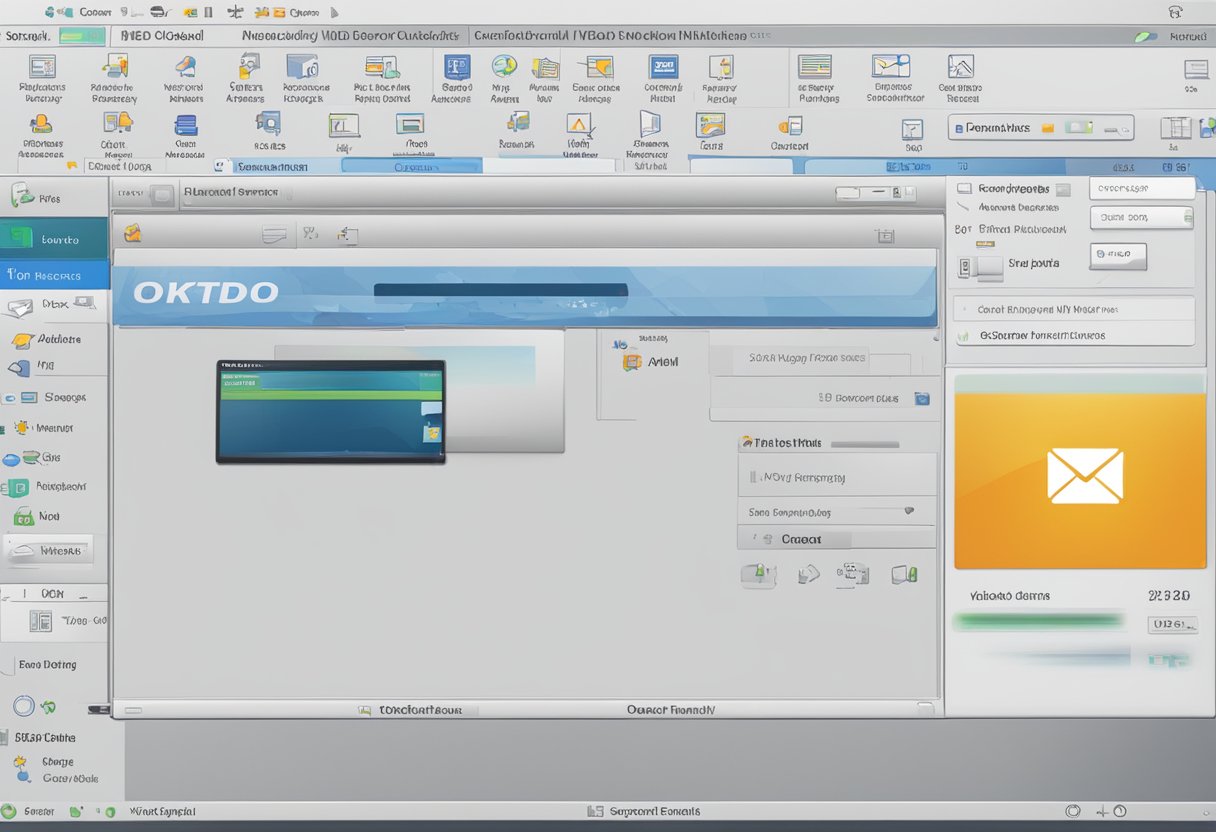Screen dimensions: 1216x832
Task: Click the scissors icon near the top toolbar
Action: coord(235,11)
